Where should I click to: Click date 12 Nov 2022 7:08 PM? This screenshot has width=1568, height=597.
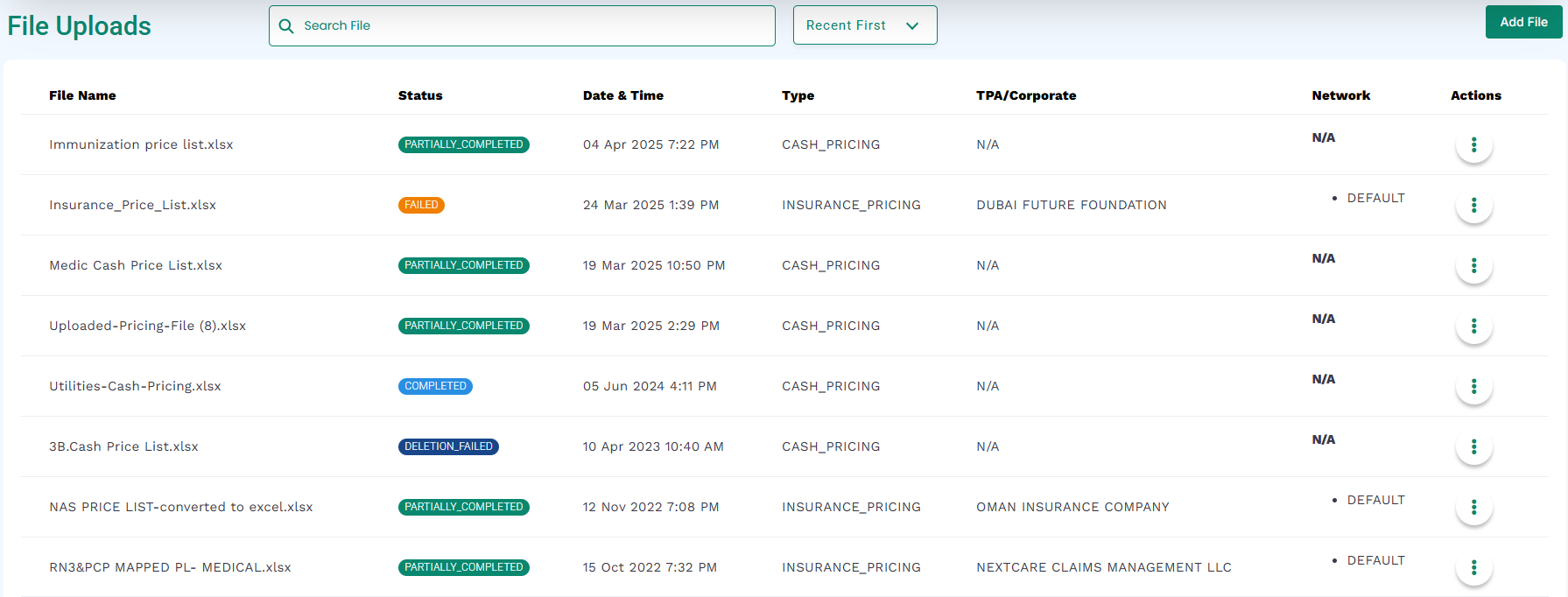pos(650,507)
